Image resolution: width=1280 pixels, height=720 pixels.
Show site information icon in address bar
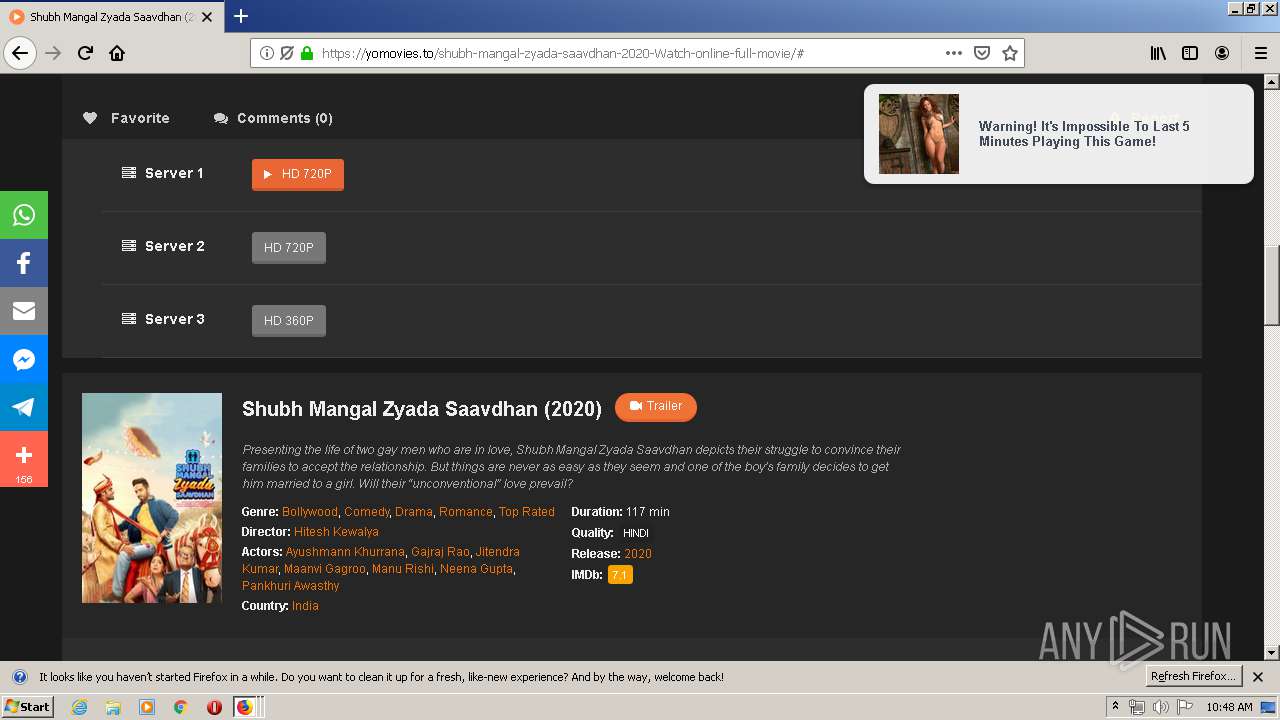pos(267,53)
